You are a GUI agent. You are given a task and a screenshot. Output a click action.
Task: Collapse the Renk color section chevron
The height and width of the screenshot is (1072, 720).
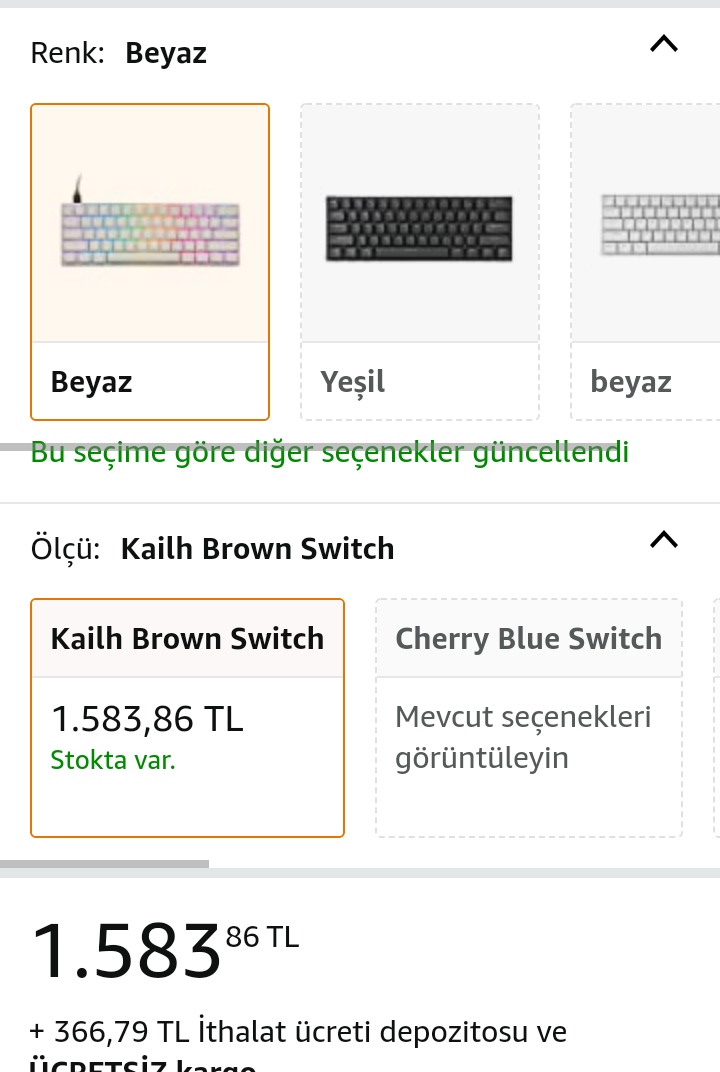tap(663, 44)
